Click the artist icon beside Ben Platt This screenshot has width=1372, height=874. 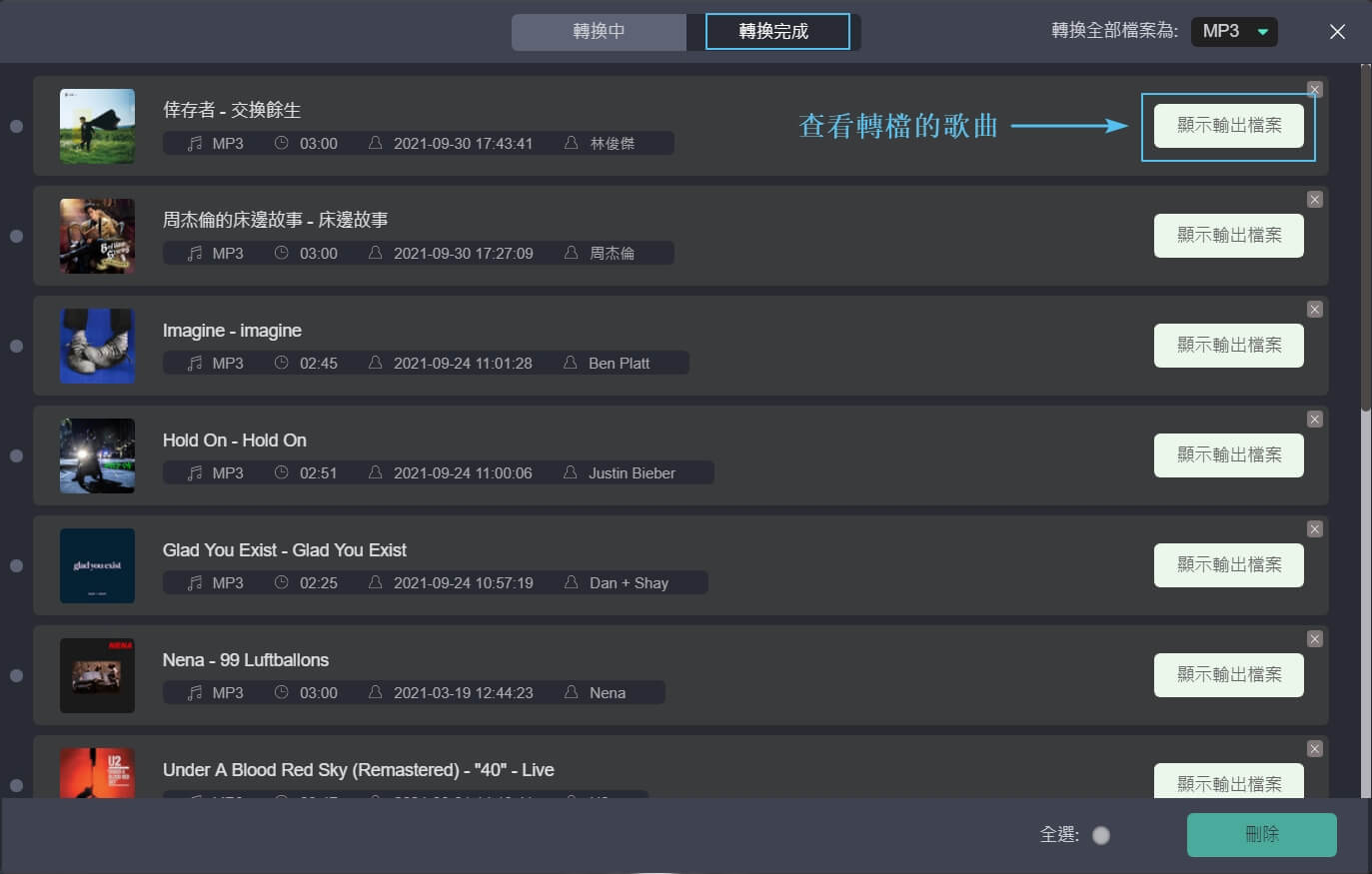point(571,363)
